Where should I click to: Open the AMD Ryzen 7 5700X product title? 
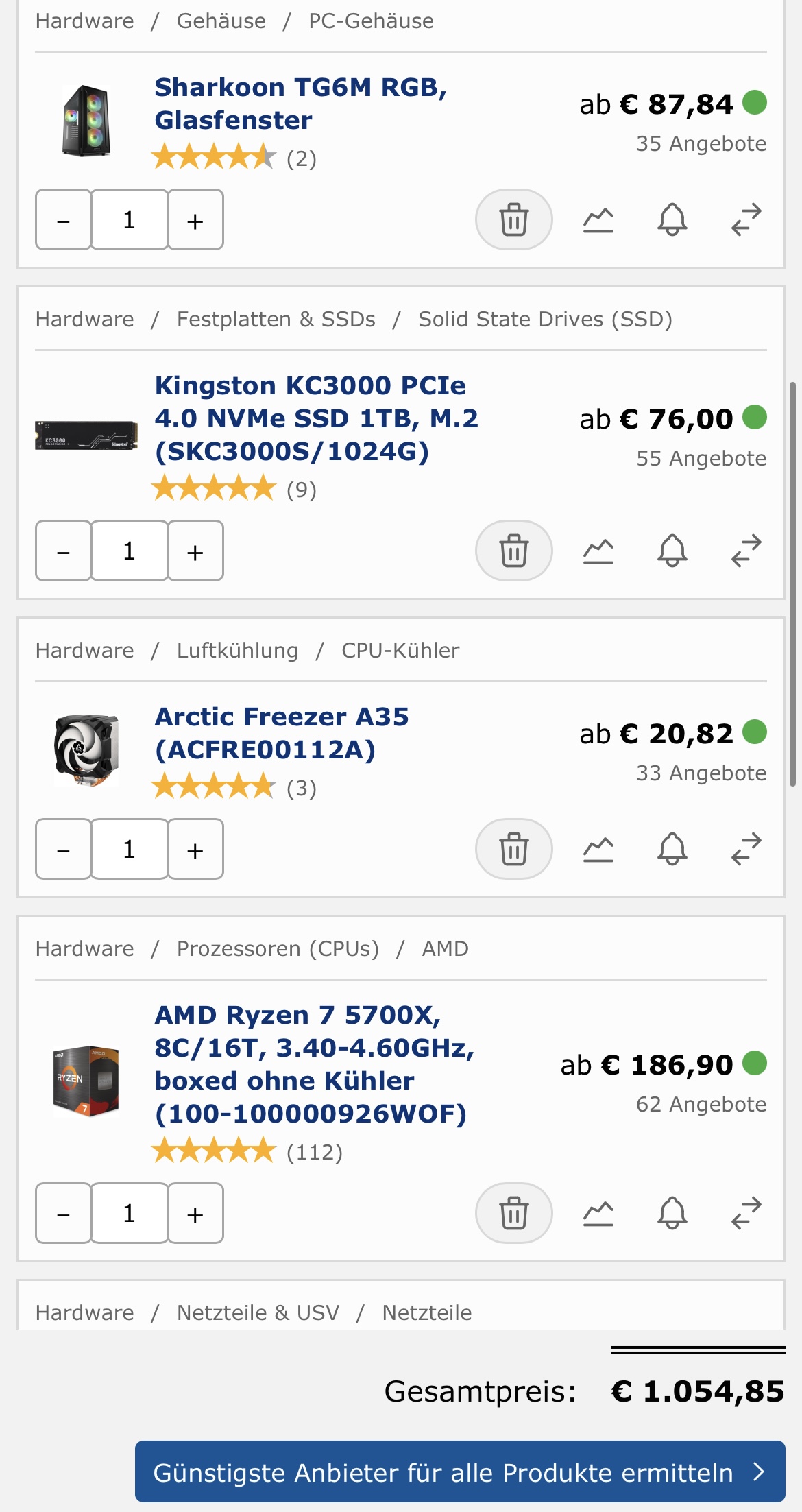click(x=314, y=1064)
